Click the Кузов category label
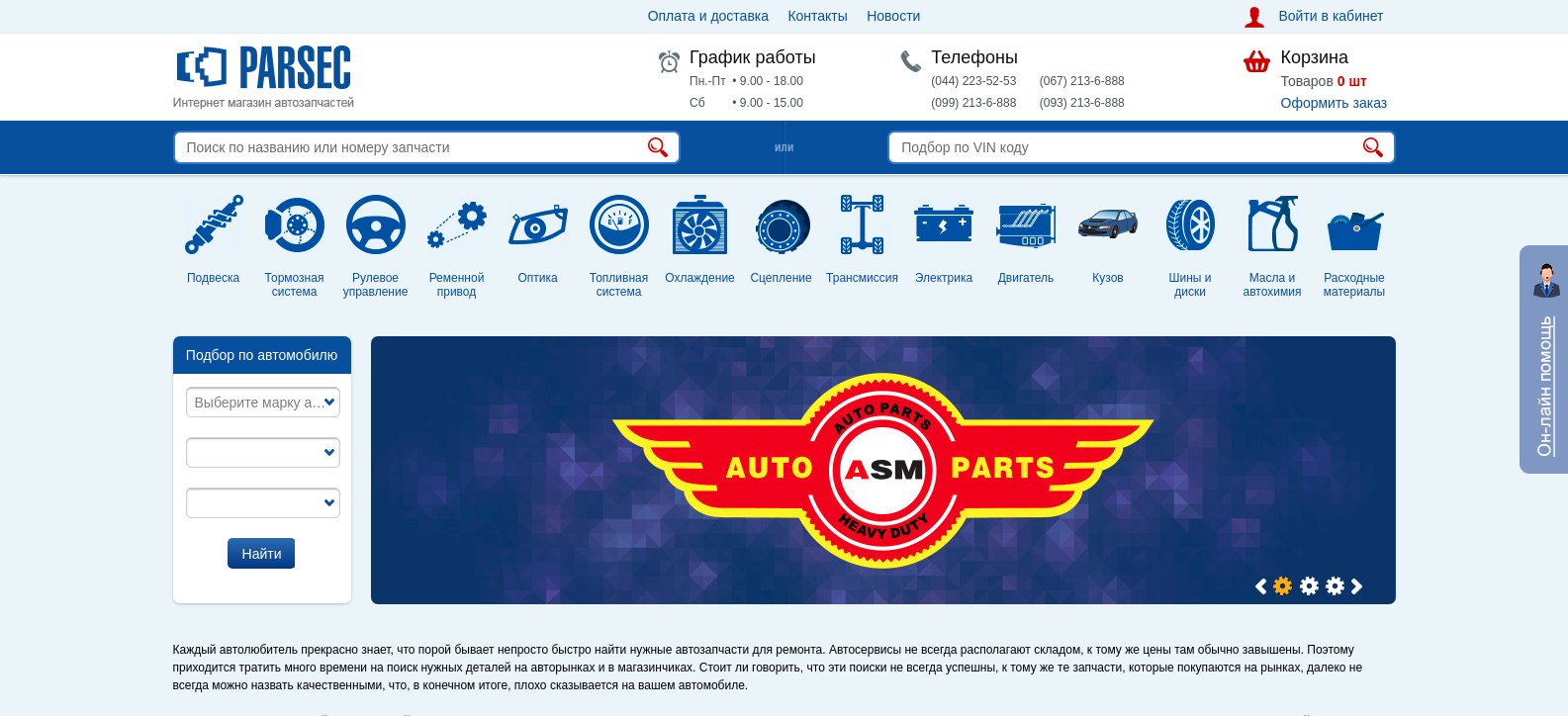 click(x=1108, y=278)
